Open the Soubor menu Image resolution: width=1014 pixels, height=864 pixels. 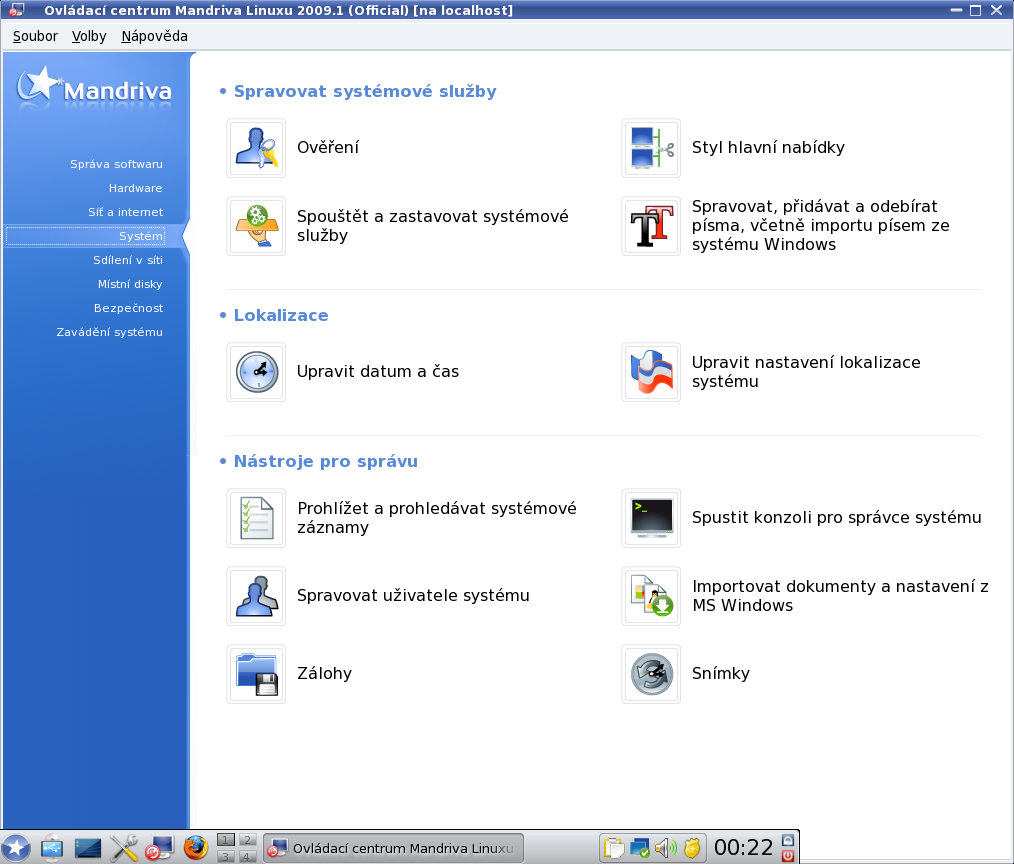click(x=35, y=36)
